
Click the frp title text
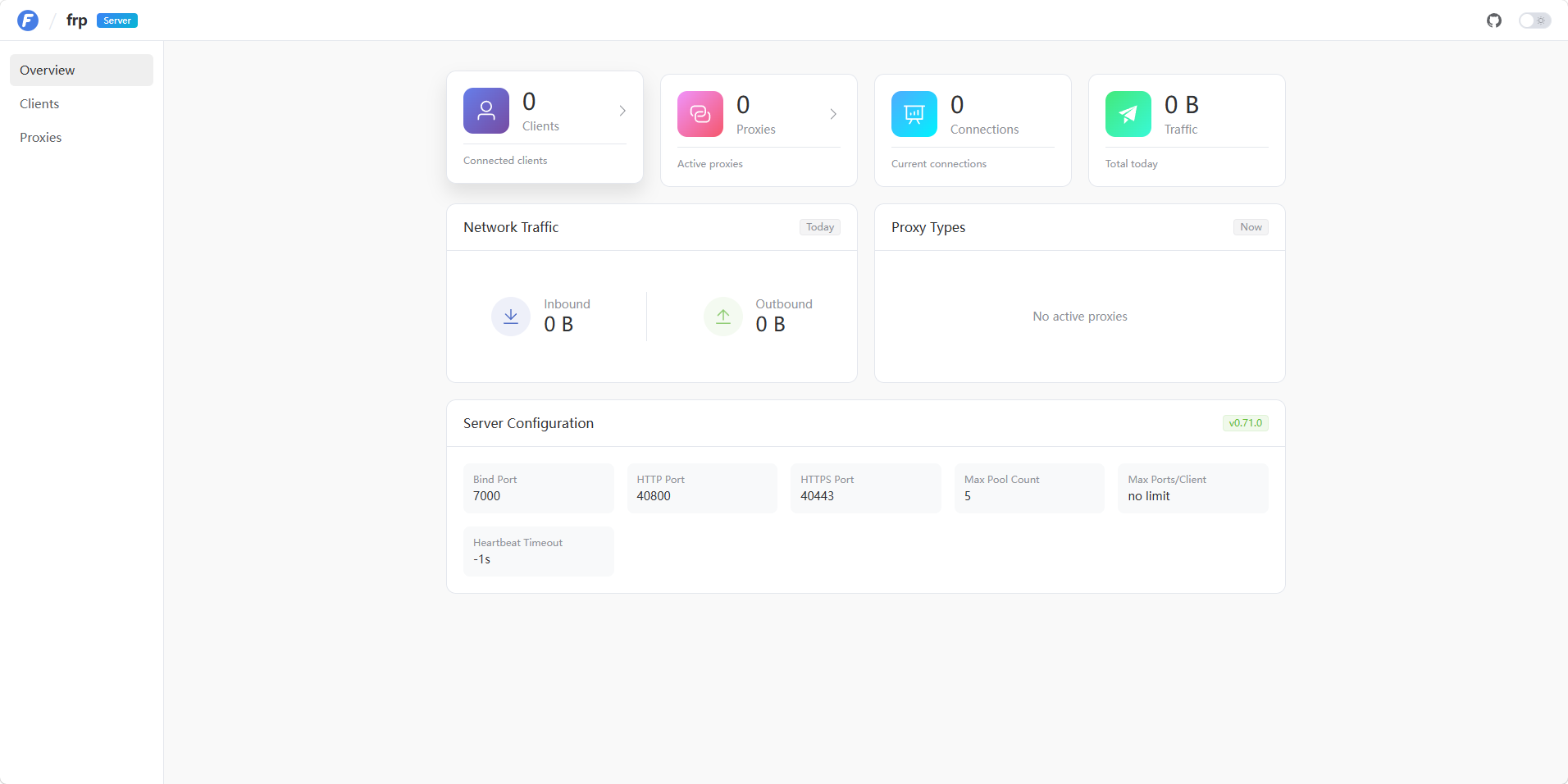pyautogui.click(x=77, y=21)
